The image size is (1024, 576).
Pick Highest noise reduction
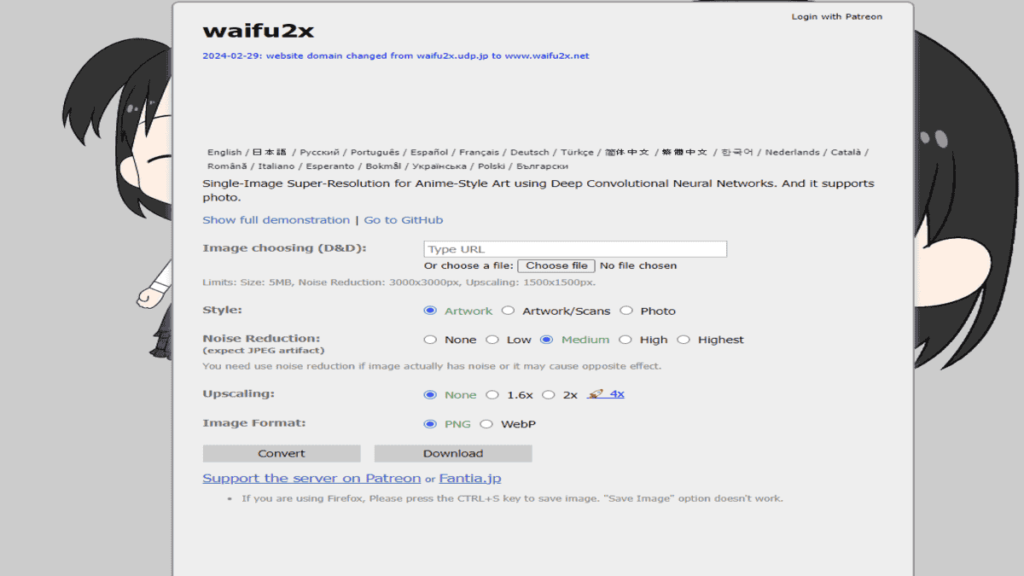(684, 340)
